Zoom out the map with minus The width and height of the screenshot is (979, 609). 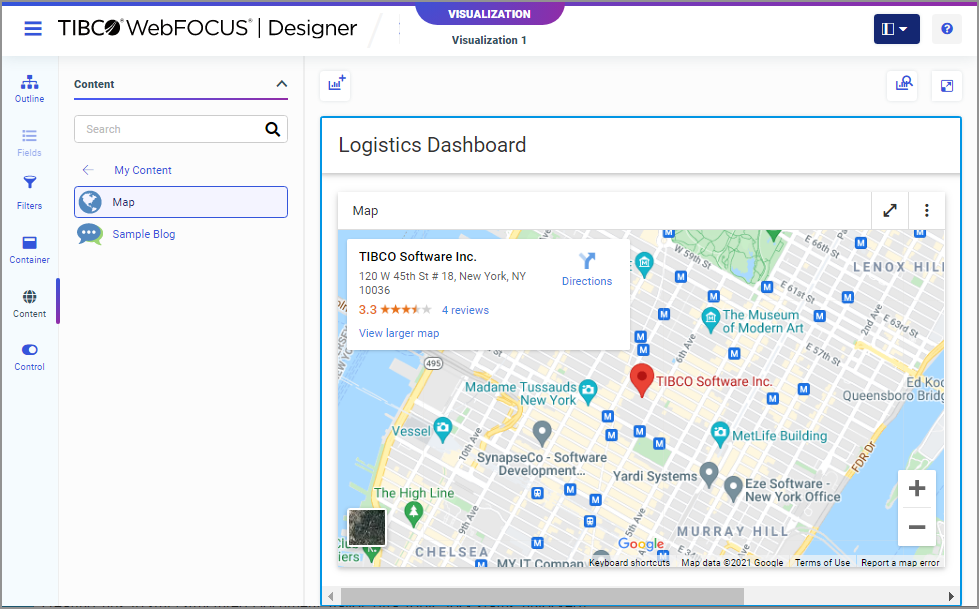point(917,527)
